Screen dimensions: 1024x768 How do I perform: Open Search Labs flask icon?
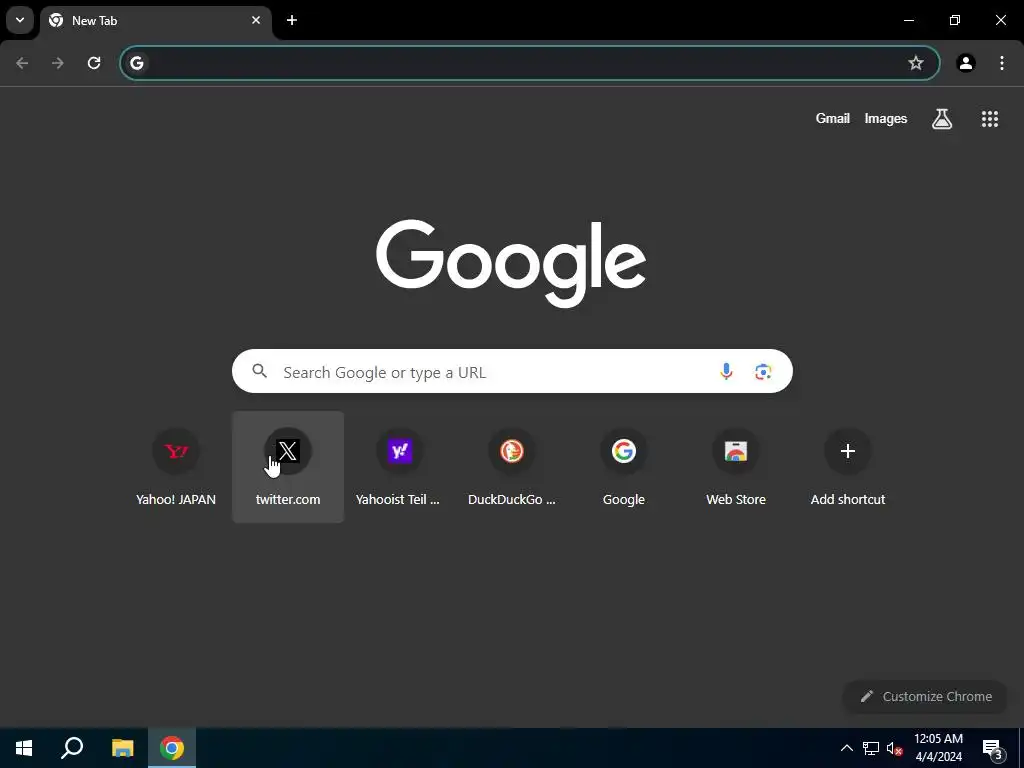942,119
